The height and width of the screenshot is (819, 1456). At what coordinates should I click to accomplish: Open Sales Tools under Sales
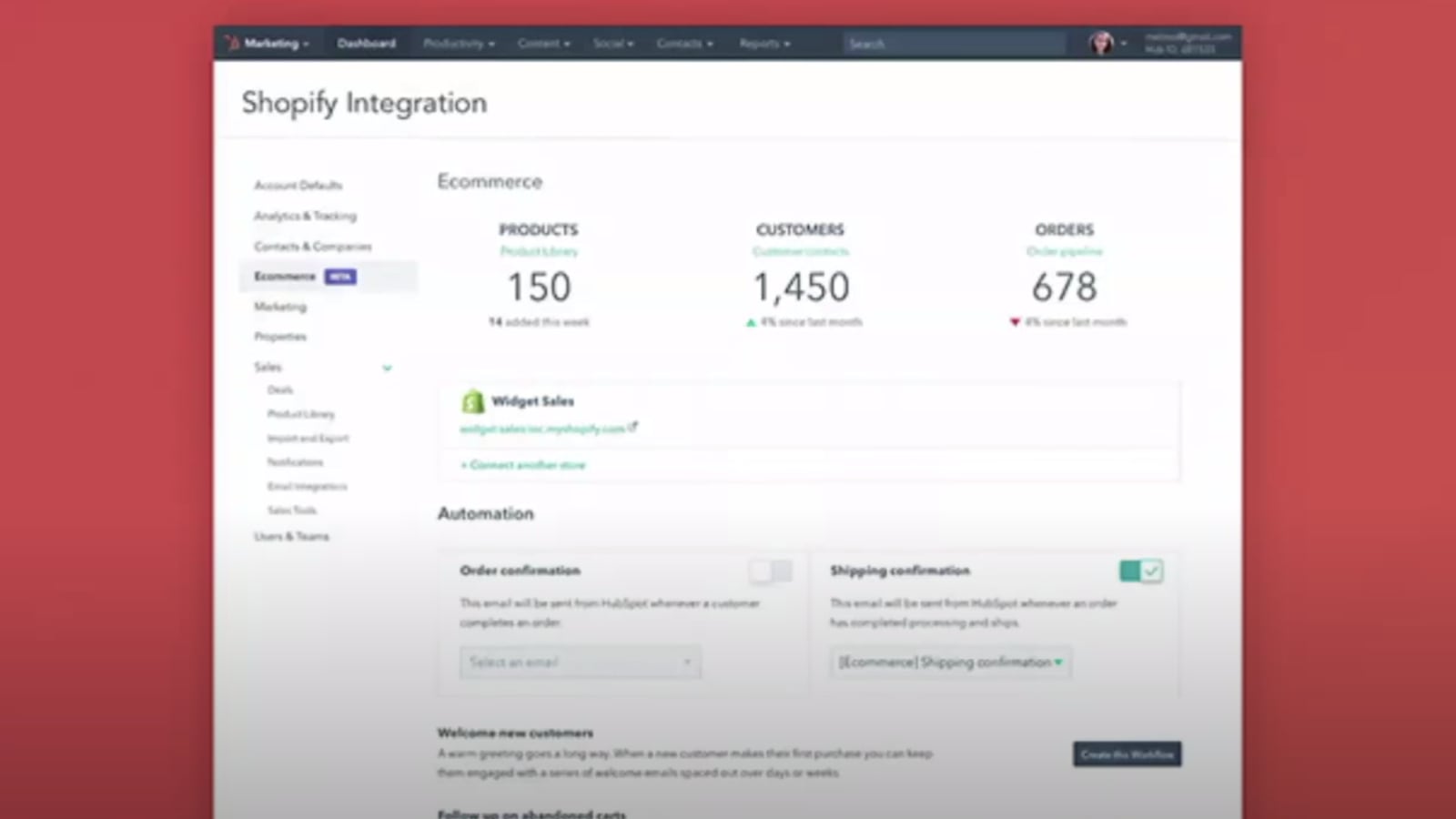[x=292, y=511]
